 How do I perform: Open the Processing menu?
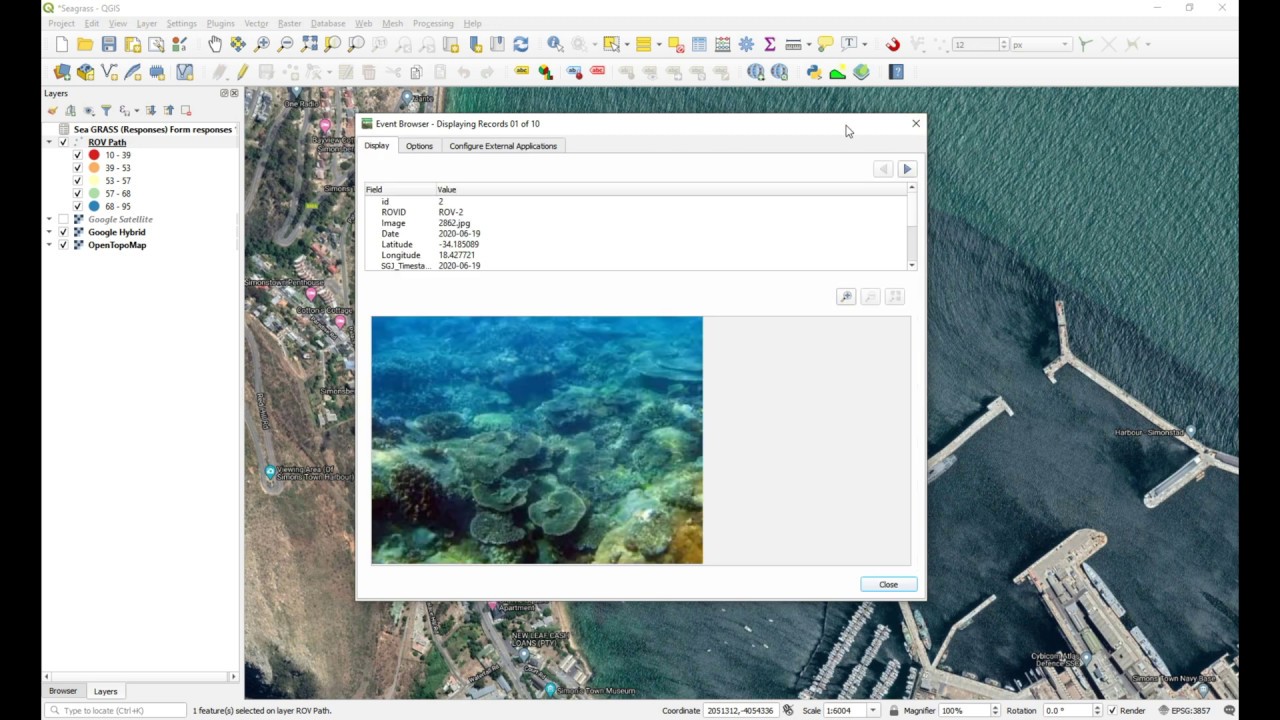tap(433, 23)
